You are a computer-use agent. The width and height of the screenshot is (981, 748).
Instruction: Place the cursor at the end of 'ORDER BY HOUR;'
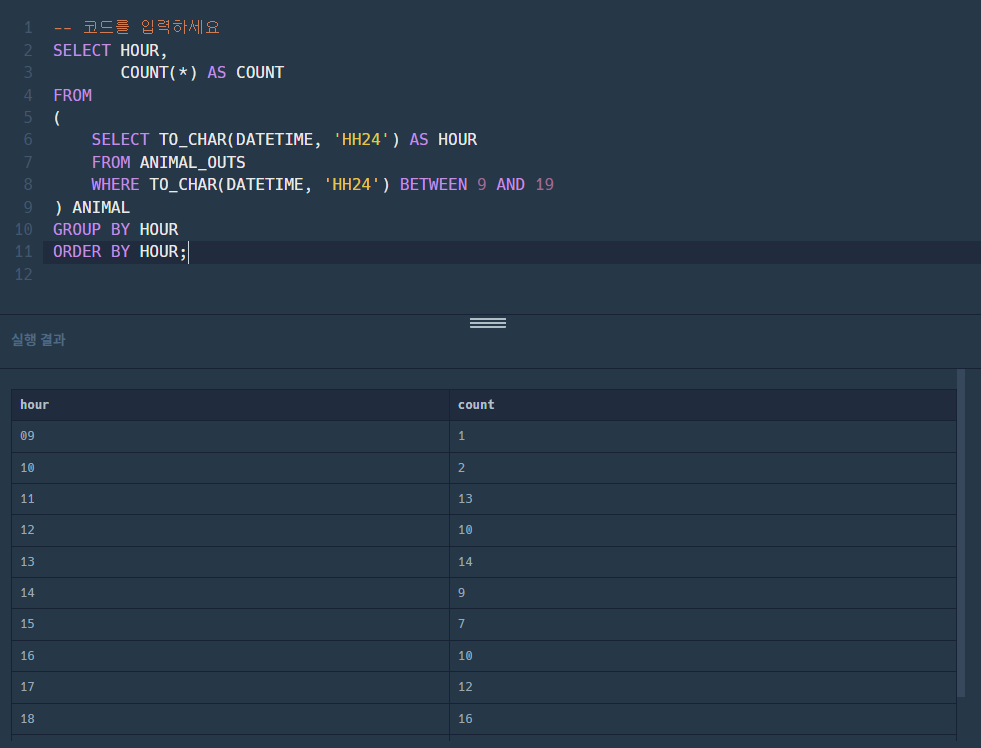pos(187,252)
